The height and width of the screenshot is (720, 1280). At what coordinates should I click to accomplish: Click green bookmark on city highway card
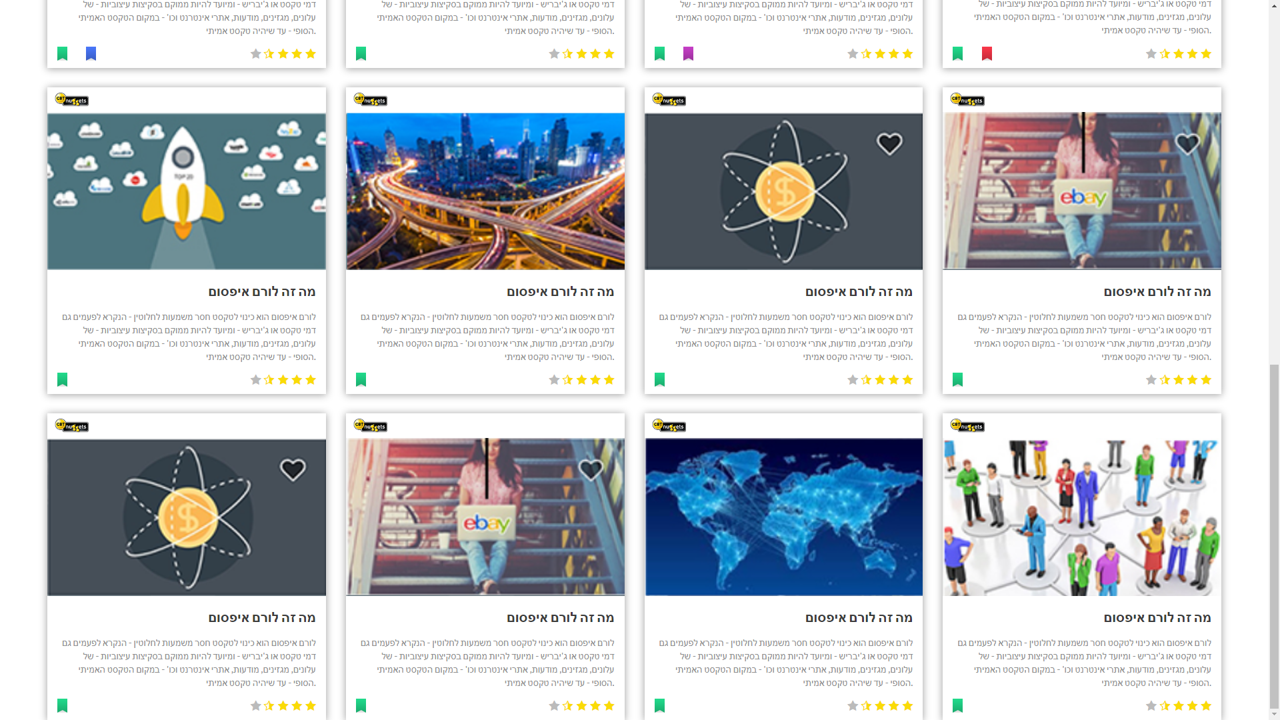(361, 380)
